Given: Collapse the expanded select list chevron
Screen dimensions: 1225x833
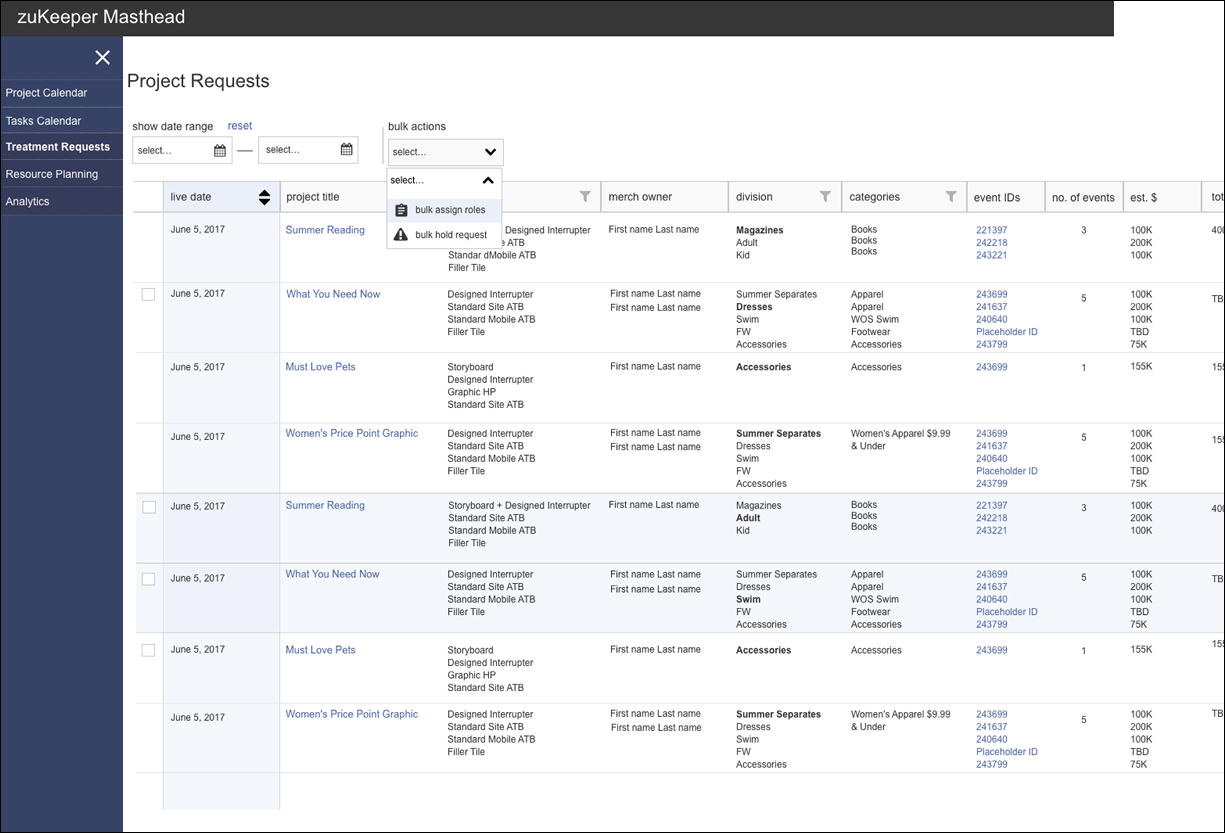Looking at the screenshot, I should pos(489,180).
